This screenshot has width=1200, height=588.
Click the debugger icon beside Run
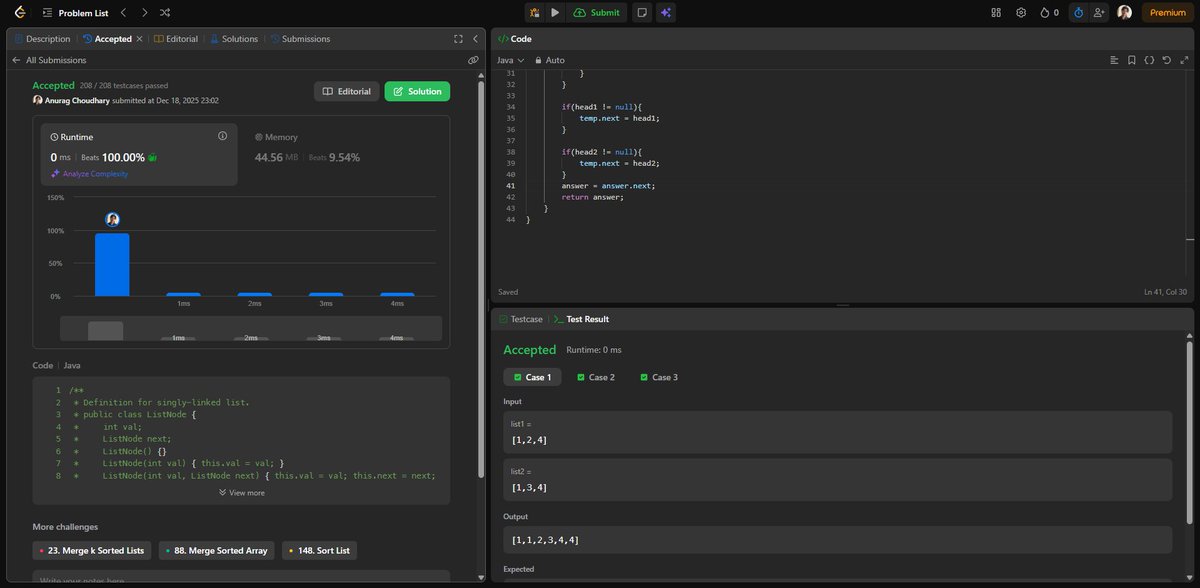(x=535, y=12)
